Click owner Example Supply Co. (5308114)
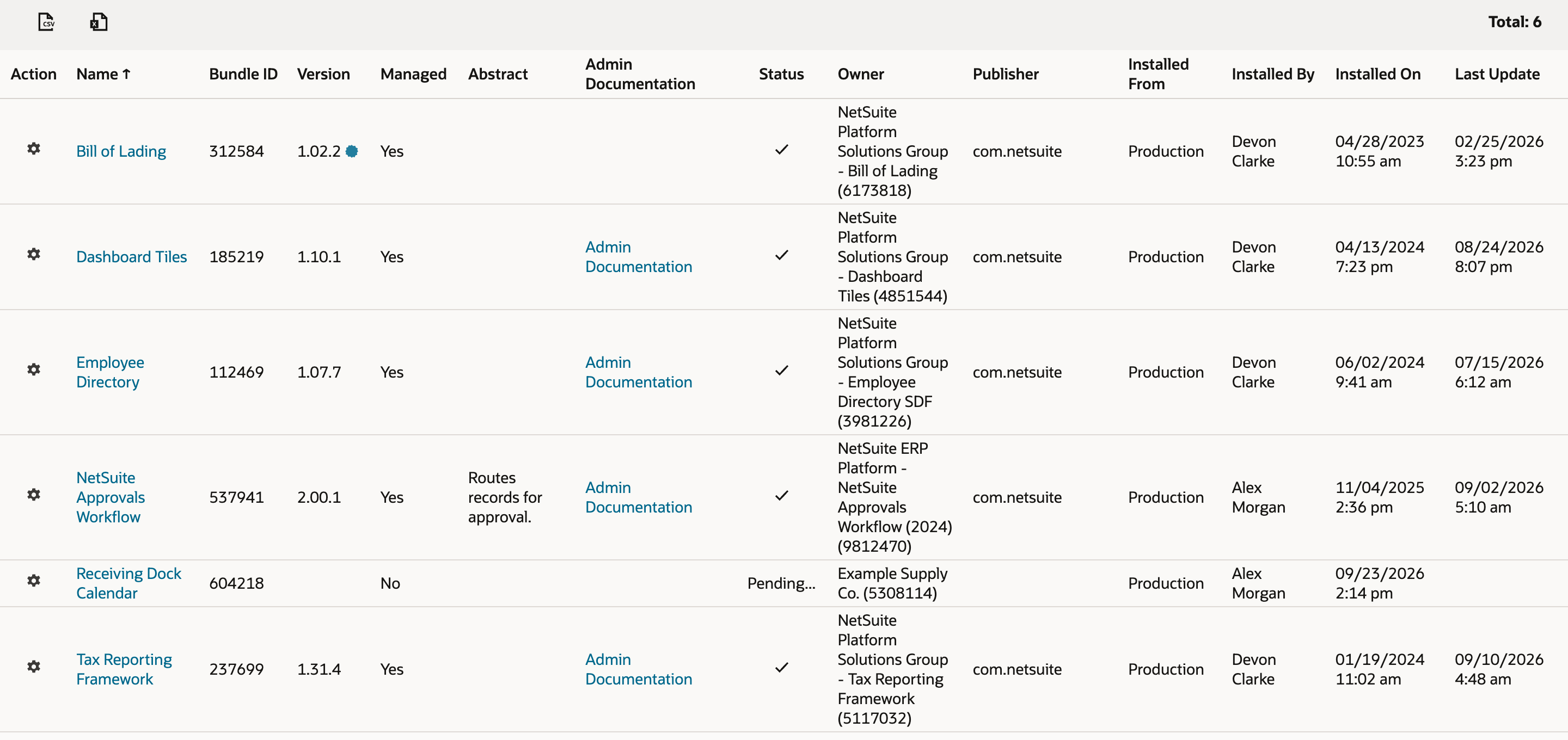Screen dimensions: 1568x740 (x=892, y=584)
